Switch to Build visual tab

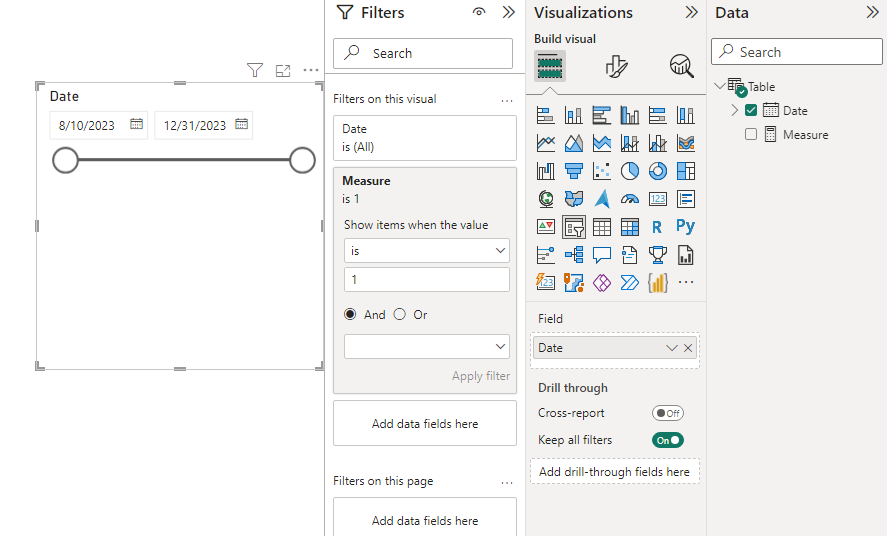pos(550,66)
